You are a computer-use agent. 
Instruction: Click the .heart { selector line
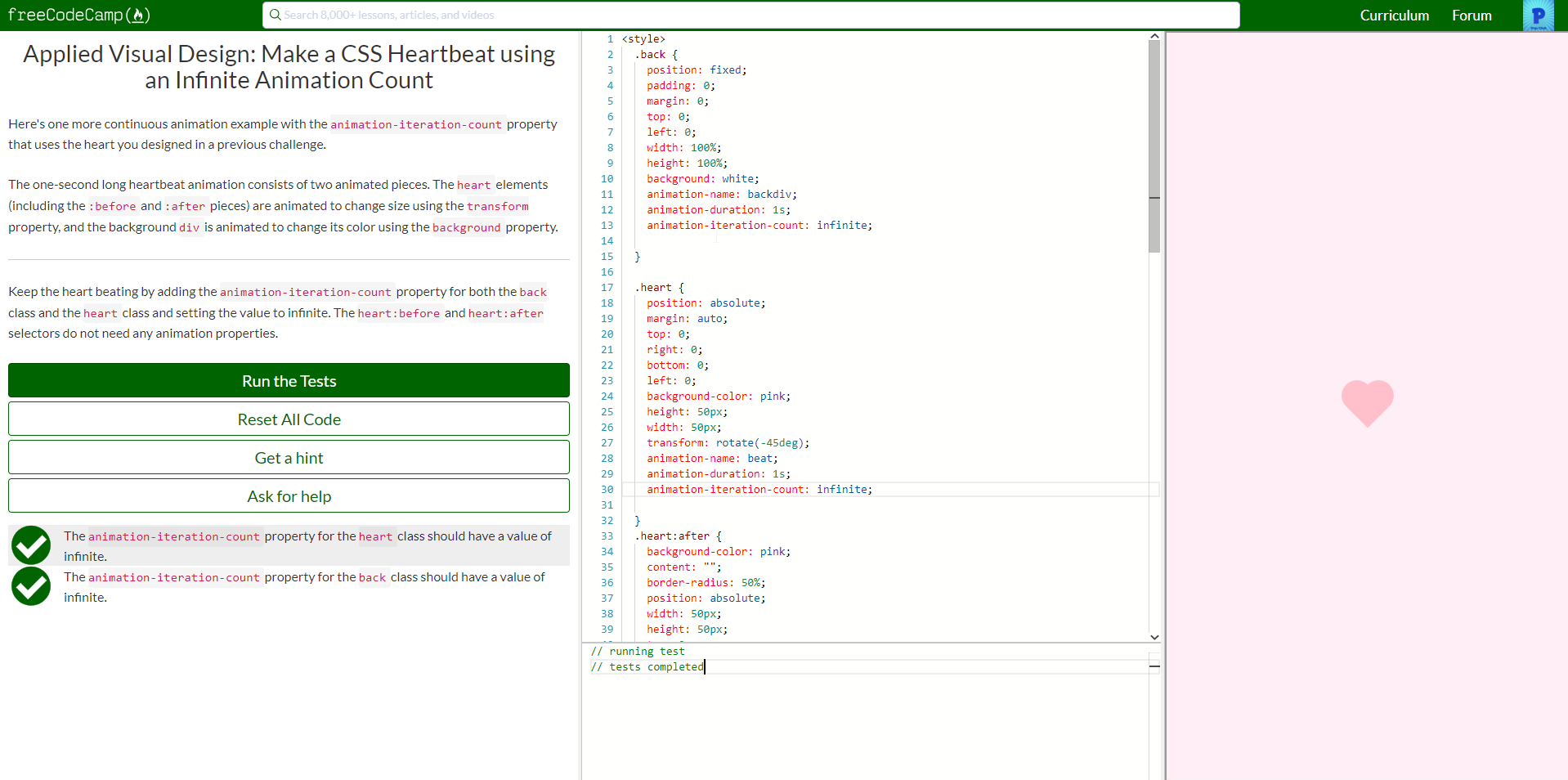coord(659,288)
